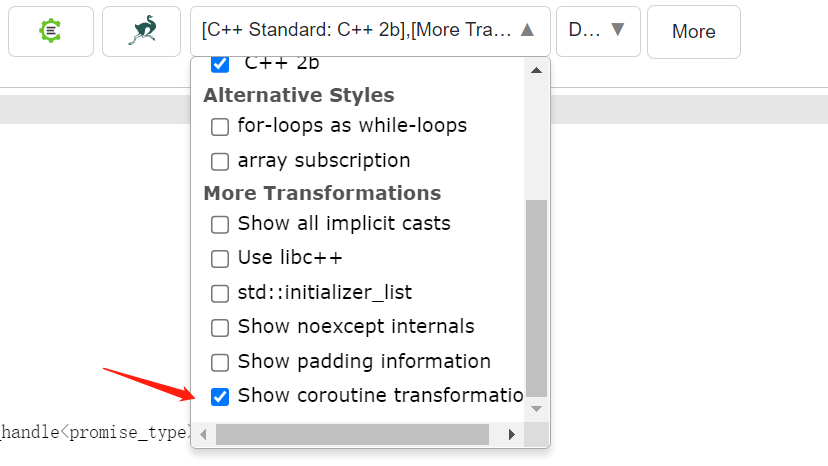828x466 pixels.
Task: Click the green gear C++ Insights icon
Action: pos(51,31)
